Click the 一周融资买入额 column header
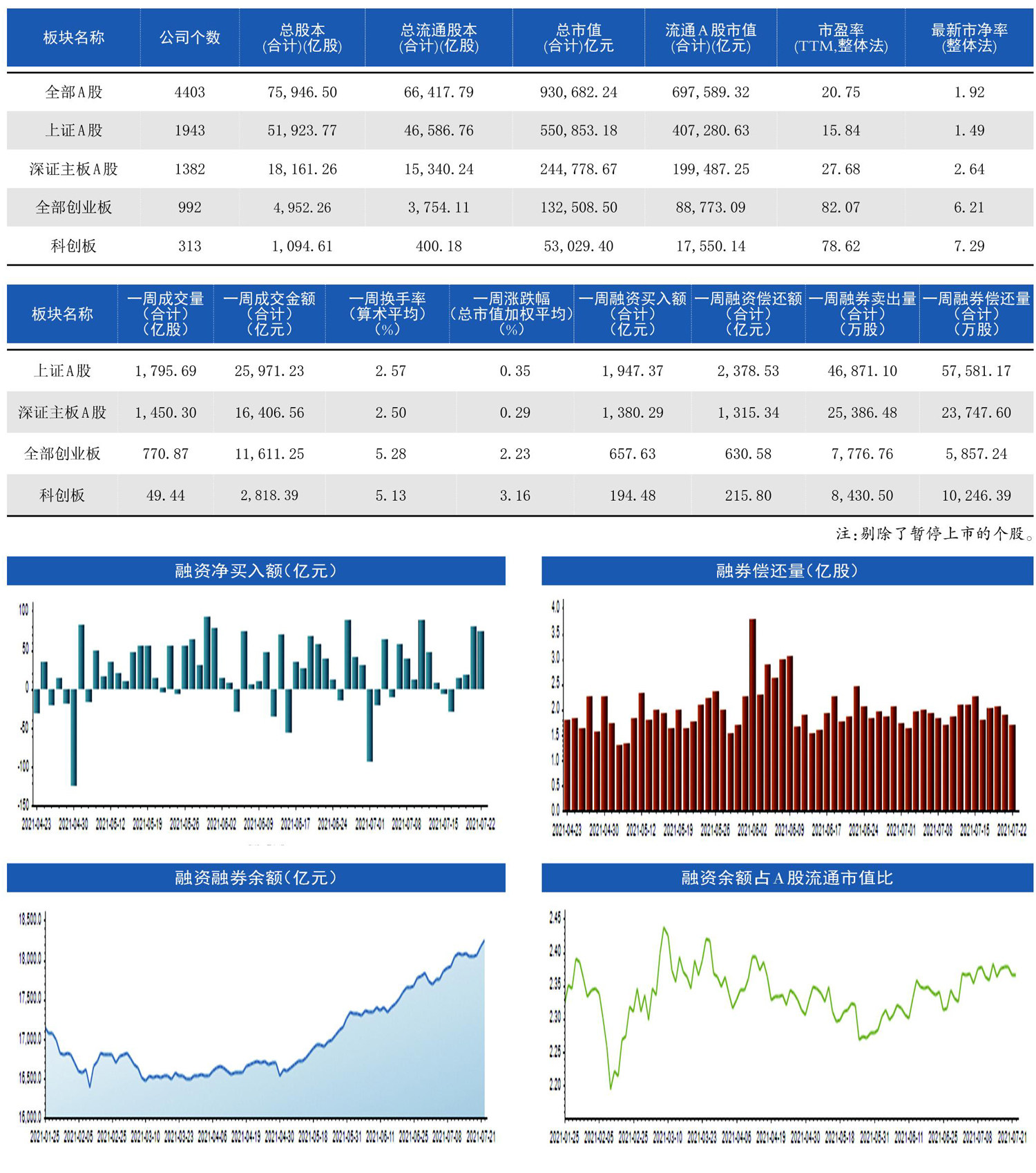Viewport: 1036px width, 1173px height. (632, 314)
